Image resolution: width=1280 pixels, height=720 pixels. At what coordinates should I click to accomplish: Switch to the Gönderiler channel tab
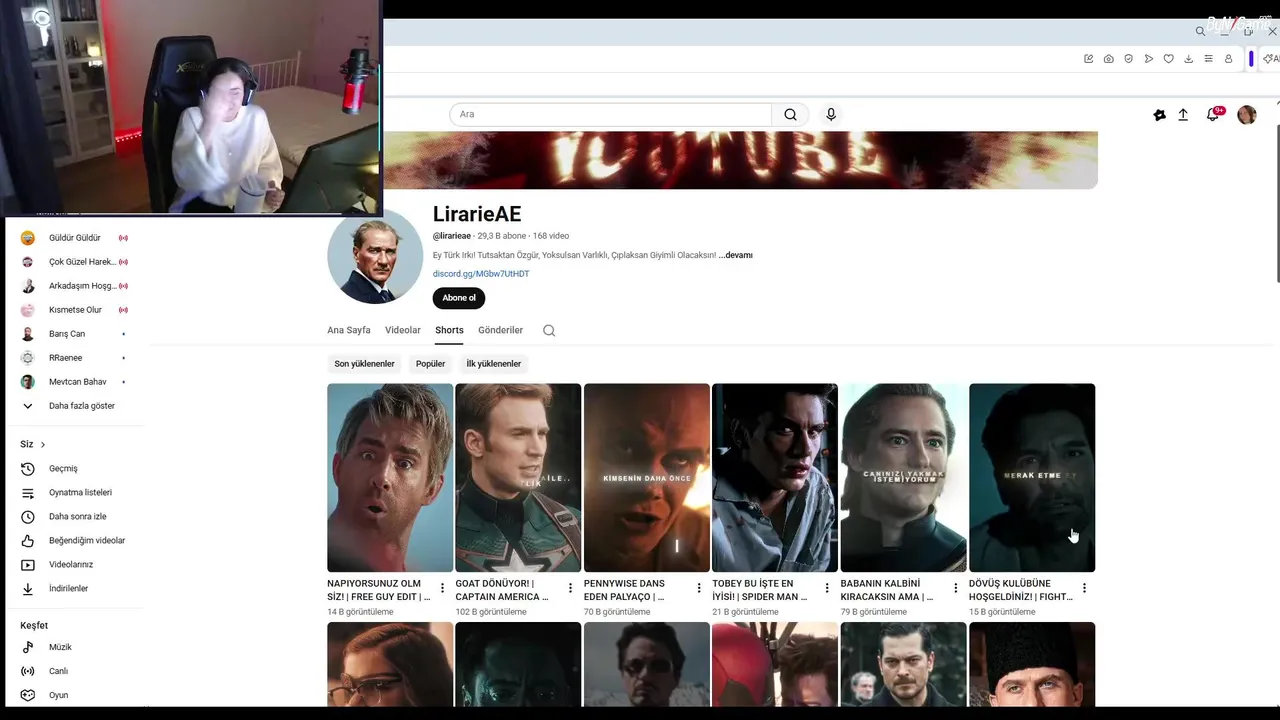(501, 330)
